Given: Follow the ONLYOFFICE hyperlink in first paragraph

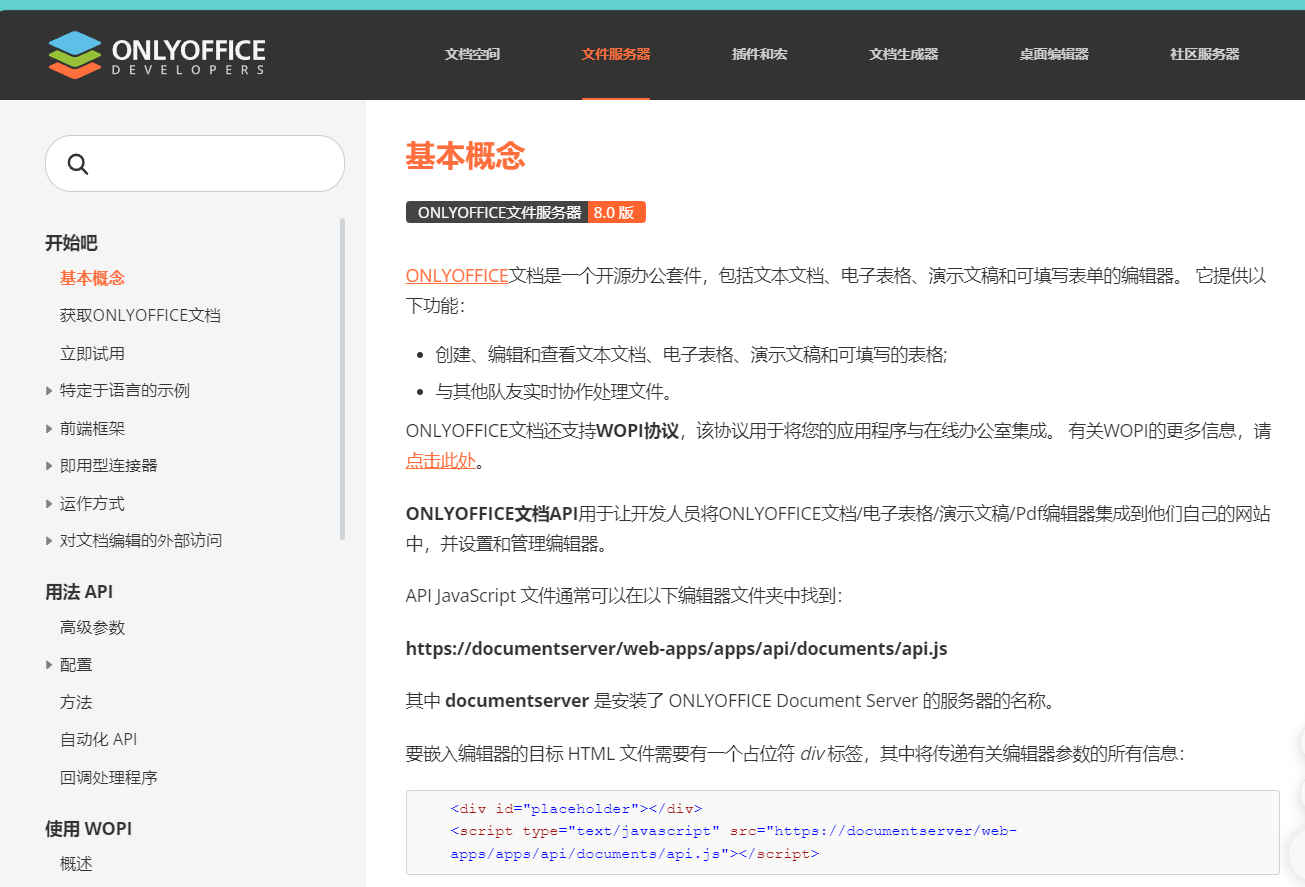Looking at the screenshot, I should point(457,276).
